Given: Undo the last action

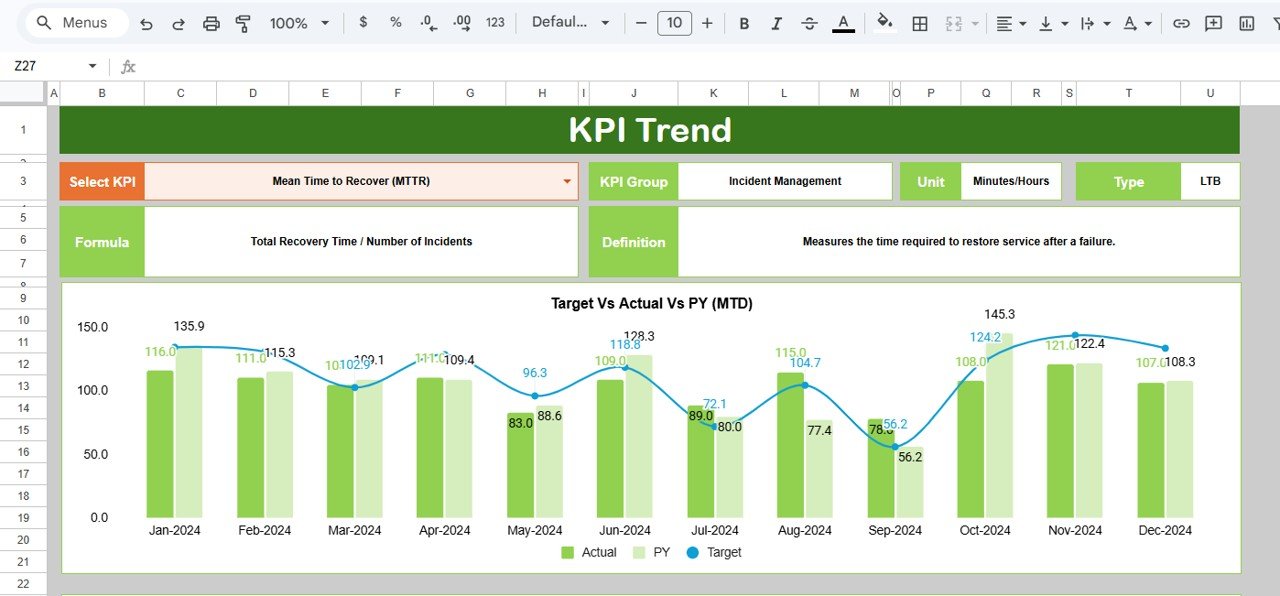Looking at the screenshot, I should point(146,22).
